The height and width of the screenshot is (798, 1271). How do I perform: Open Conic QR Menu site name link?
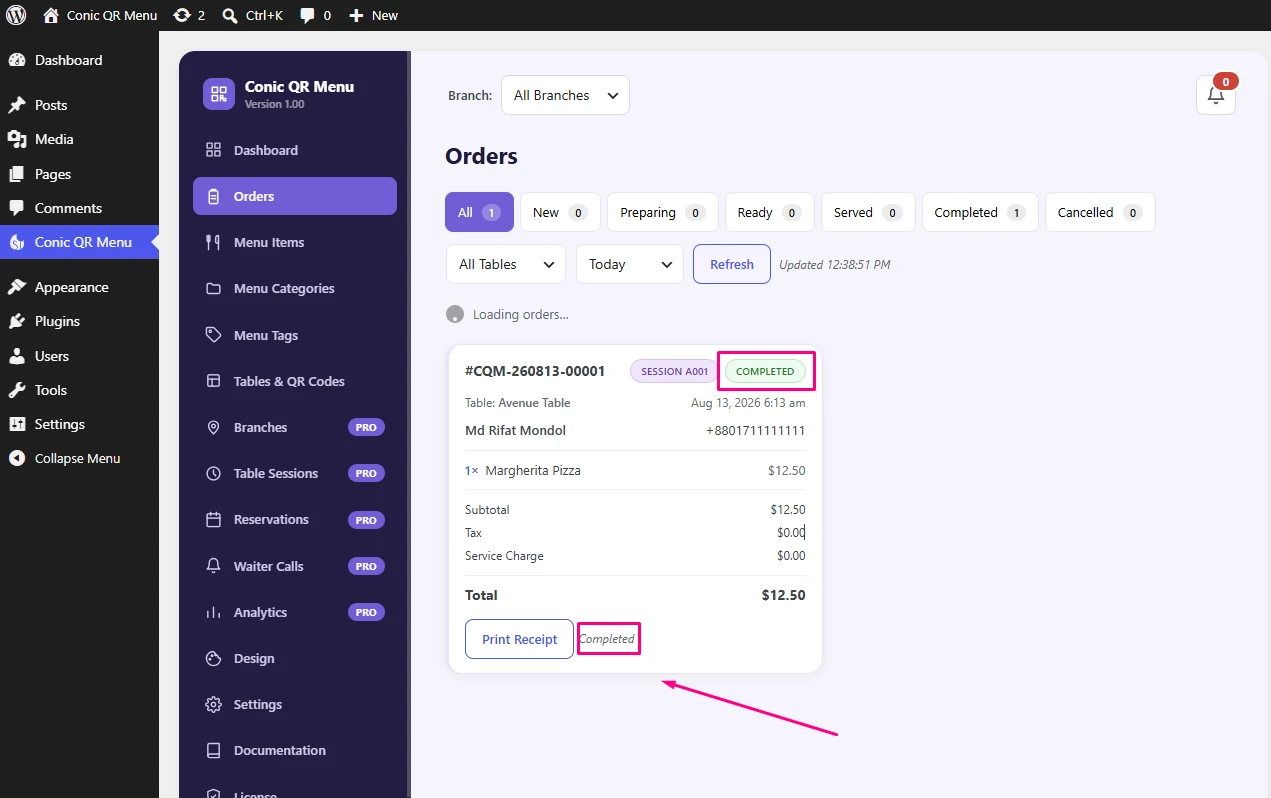tap(112, 15)
